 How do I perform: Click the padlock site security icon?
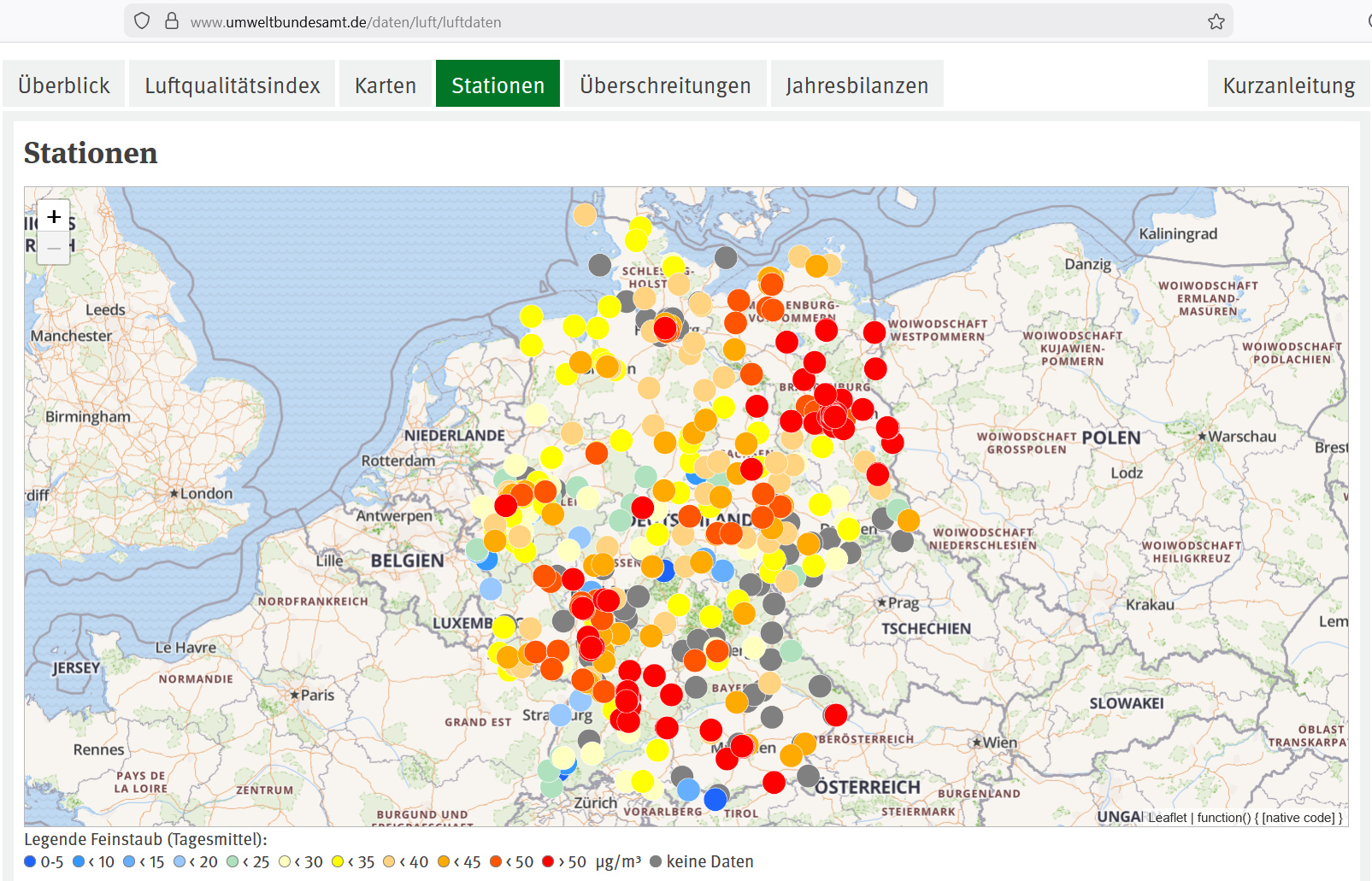click(172, 21)
